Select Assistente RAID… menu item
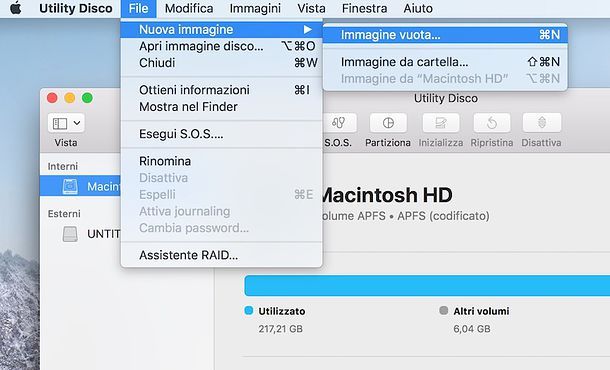The image size is (610, 370). [221, 255]
